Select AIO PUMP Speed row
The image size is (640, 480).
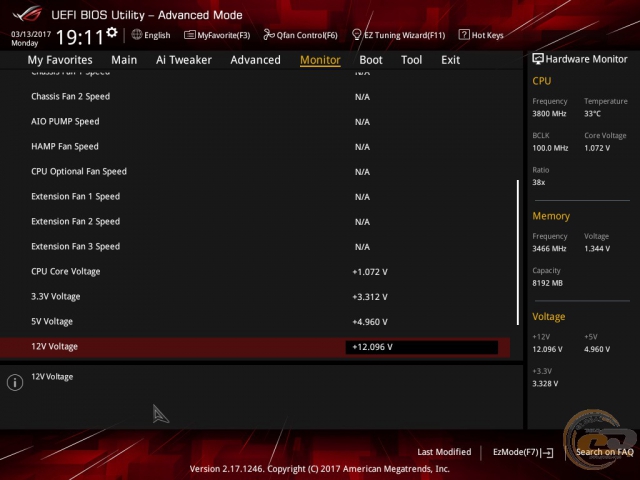click(x=255, y=122)
